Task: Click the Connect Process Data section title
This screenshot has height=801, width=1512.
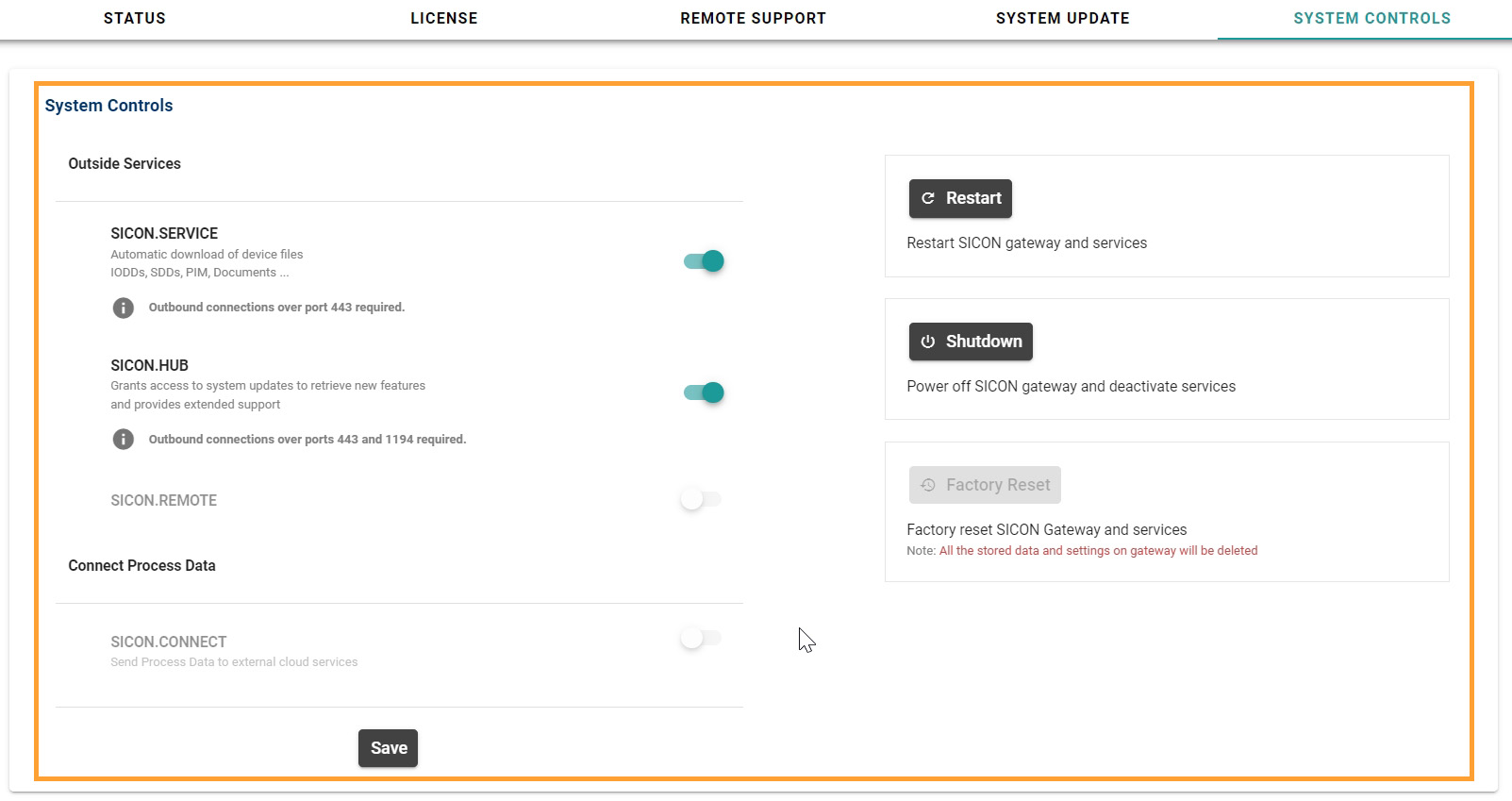Action: [141, 566]
